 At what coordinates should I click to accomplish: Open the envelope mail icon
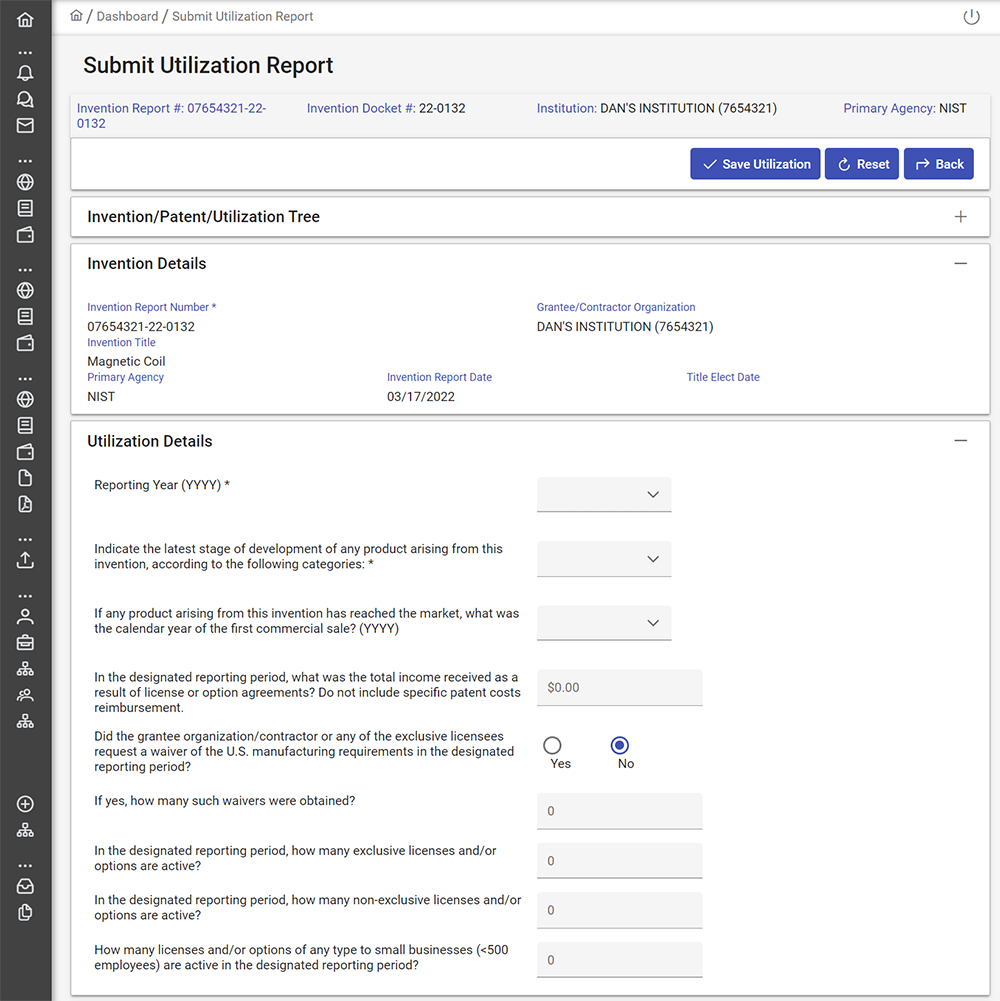pyautogui.click(x=25, y=125)
